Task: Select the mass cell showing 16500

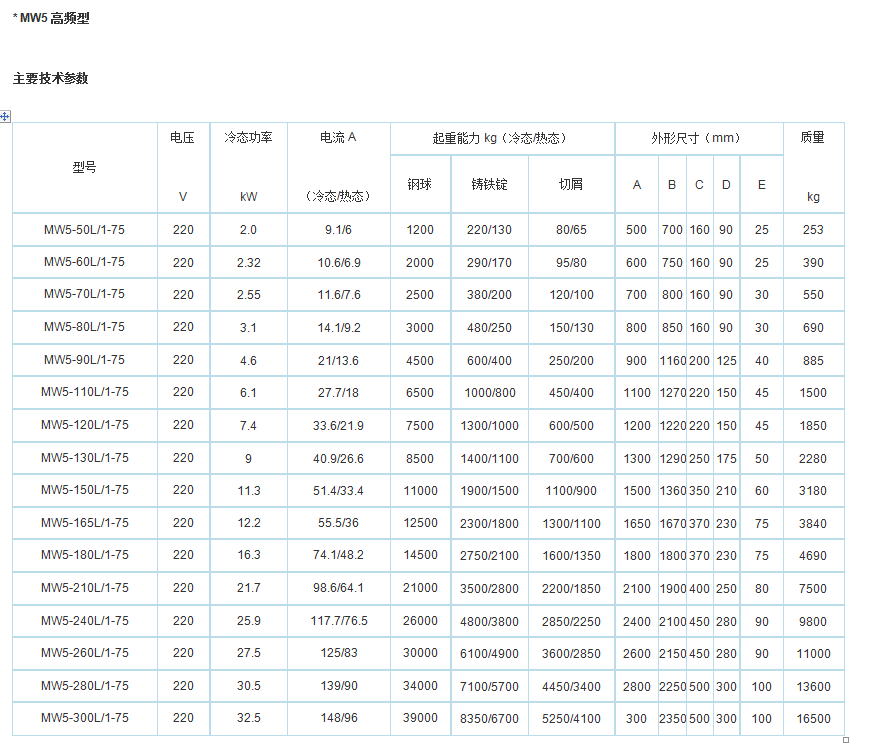Action: (x=813, y=718)
